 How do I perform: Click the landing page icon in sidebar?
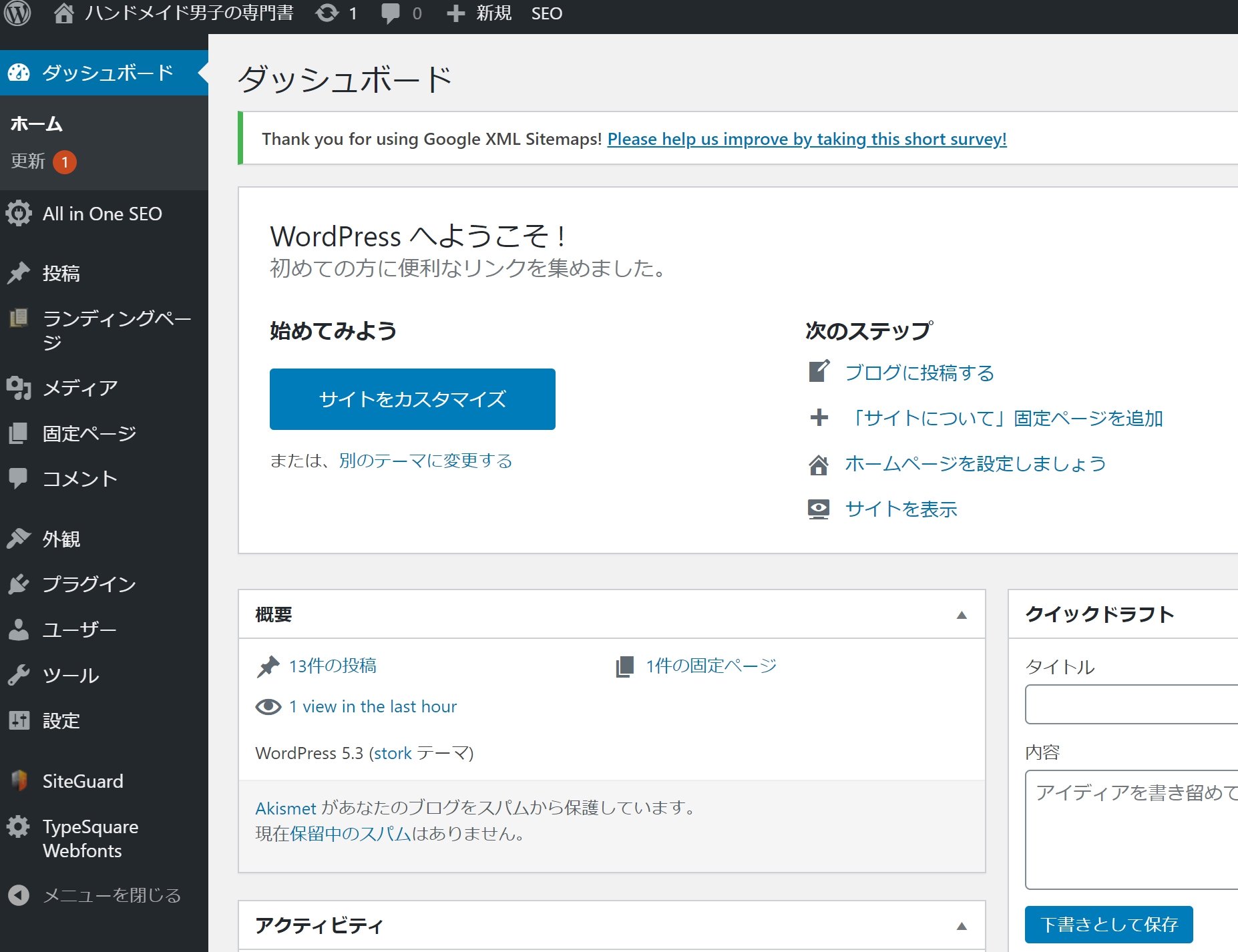coord(19,318)
